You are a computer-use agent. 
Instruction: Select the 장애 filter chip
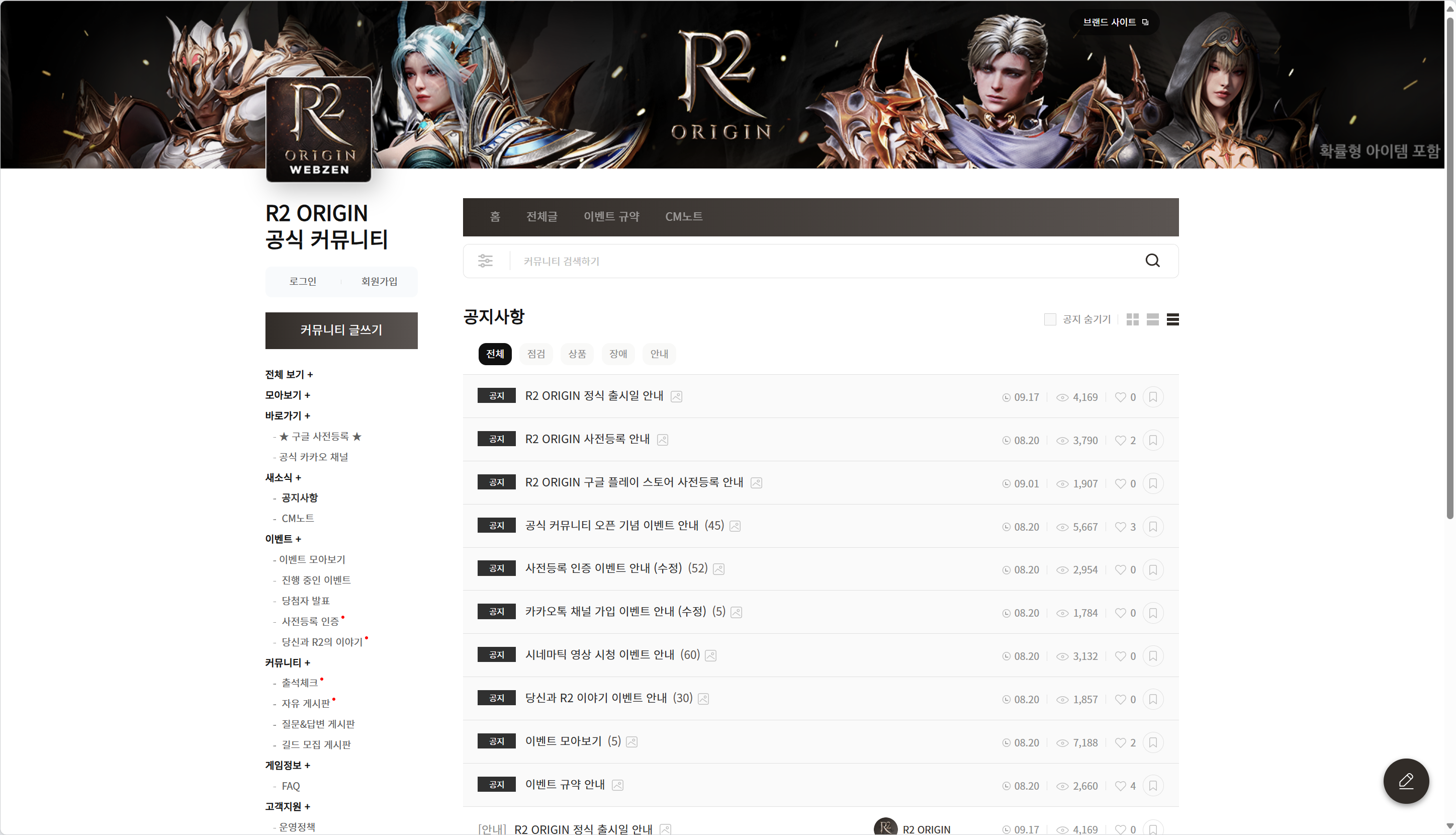(618, 354)
